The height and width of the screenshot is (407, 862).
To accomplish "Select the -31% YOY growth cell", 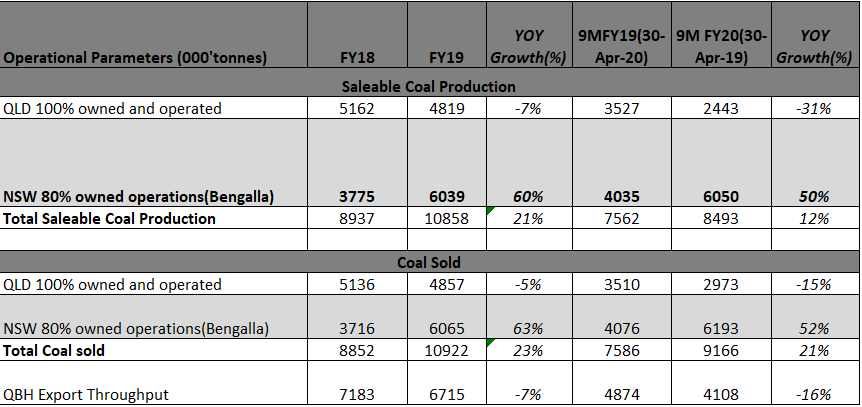I will pyautogui.click(x=815, y=108).
